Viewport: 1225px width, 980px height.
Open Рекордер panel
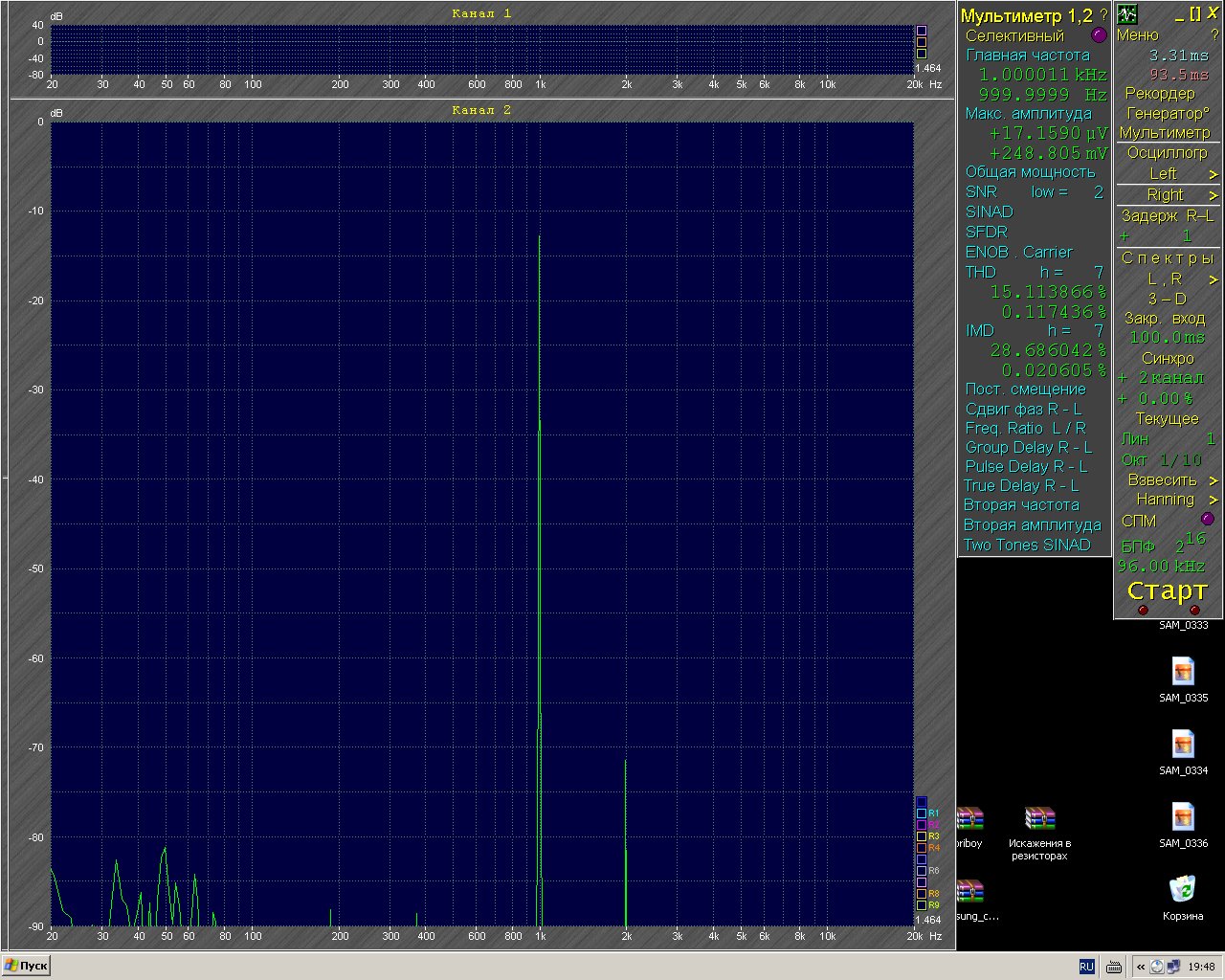(1160, 94)
